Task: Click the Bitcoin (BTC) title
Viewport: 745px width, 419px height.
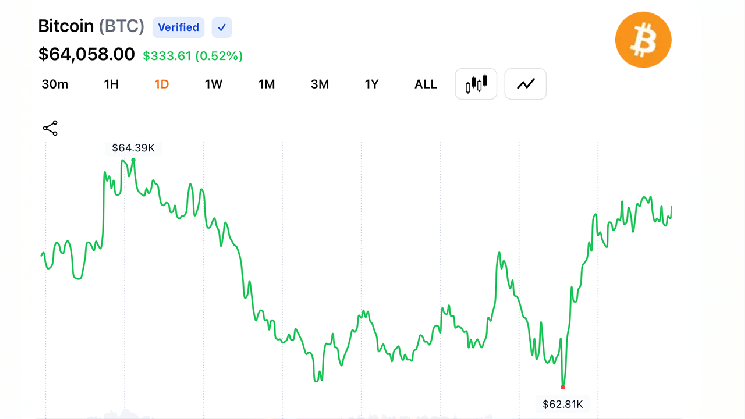Action: (91, 26)
